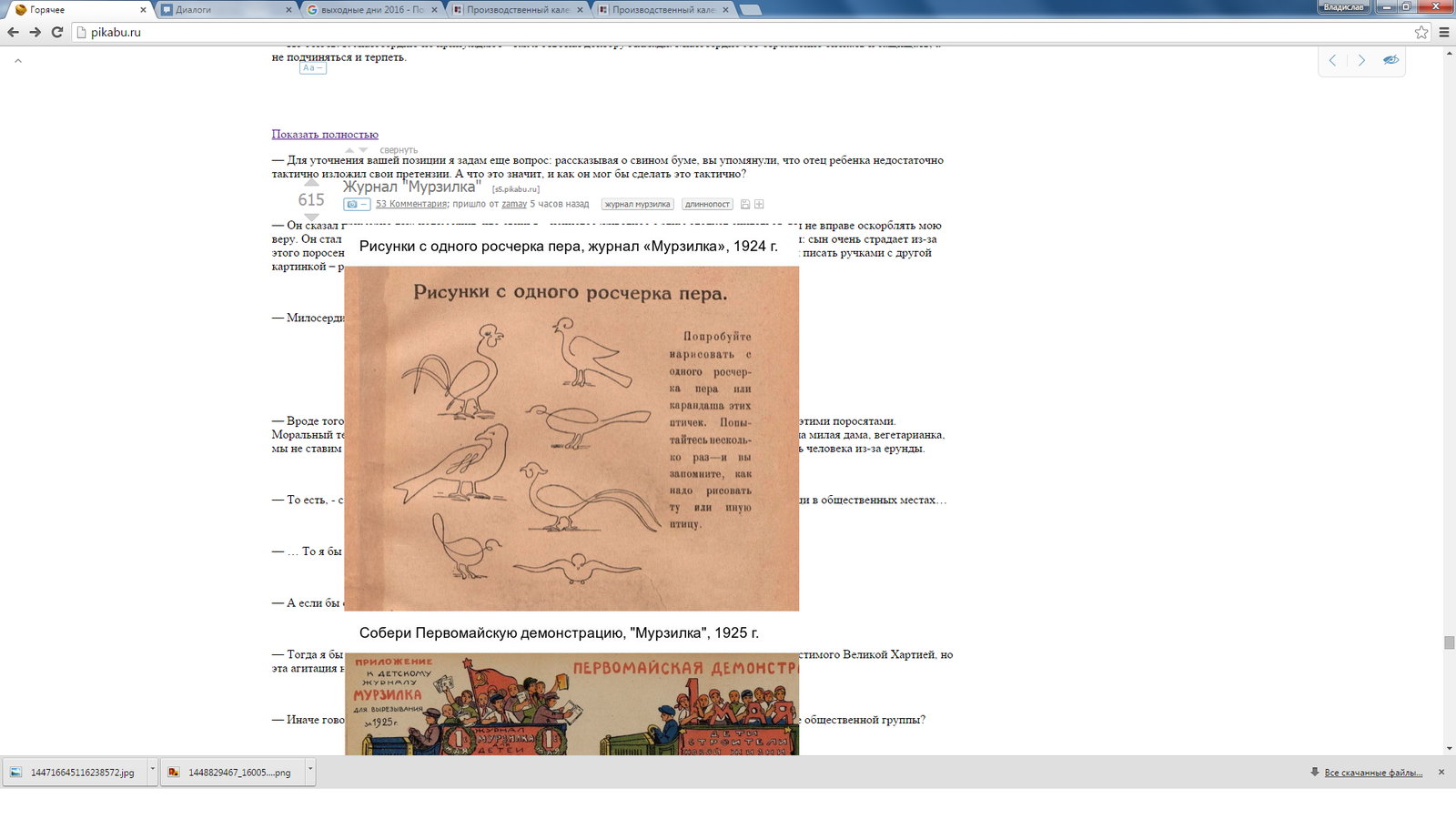This screenshot has width=1456, height=819.
Task: Open dropdown arrow for the 1448829467_16005 png download
Action: [310, 769]
